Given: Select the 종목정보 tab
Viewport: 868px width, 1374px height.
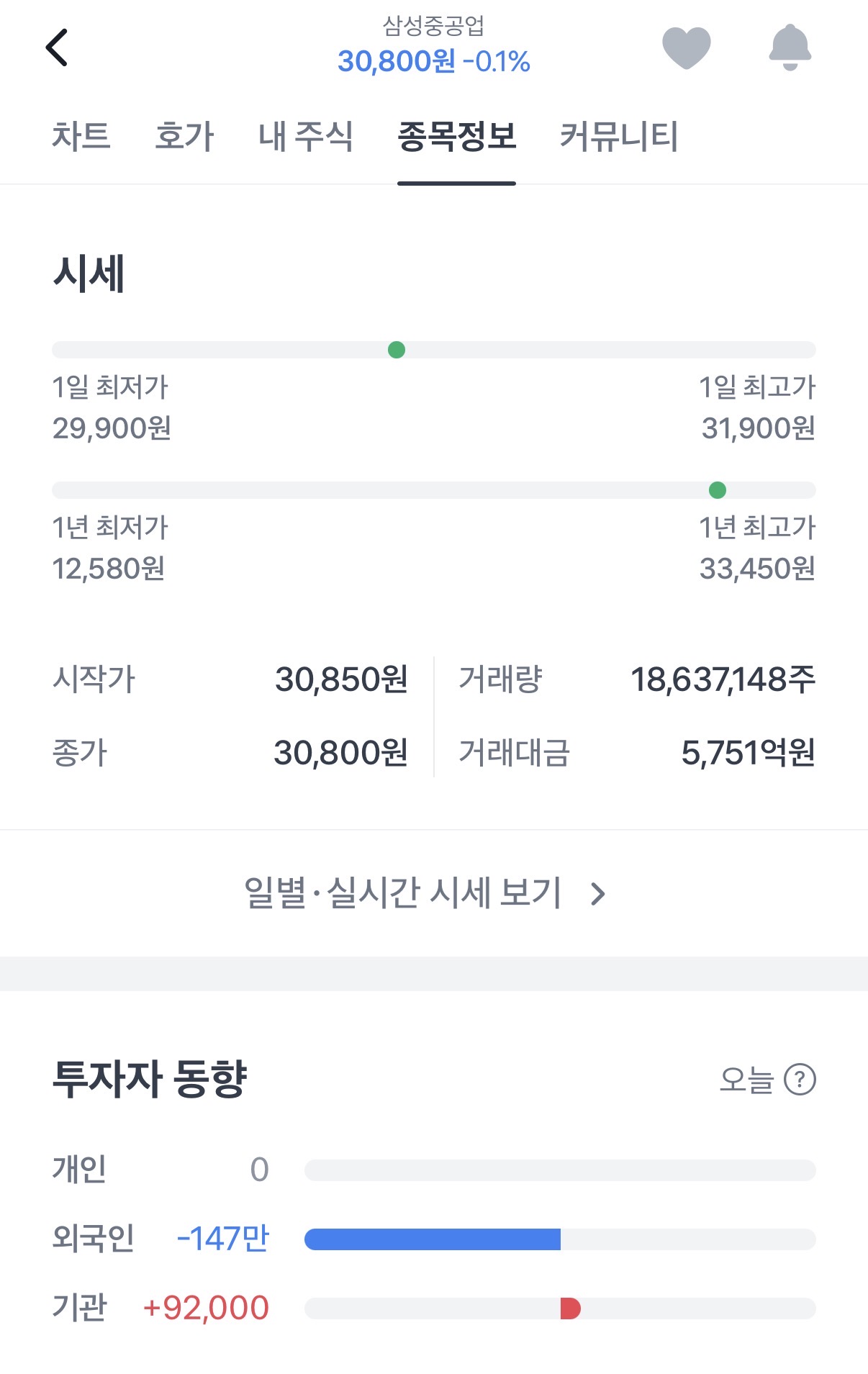Looking at the screenshot, I should pos(456,136).
